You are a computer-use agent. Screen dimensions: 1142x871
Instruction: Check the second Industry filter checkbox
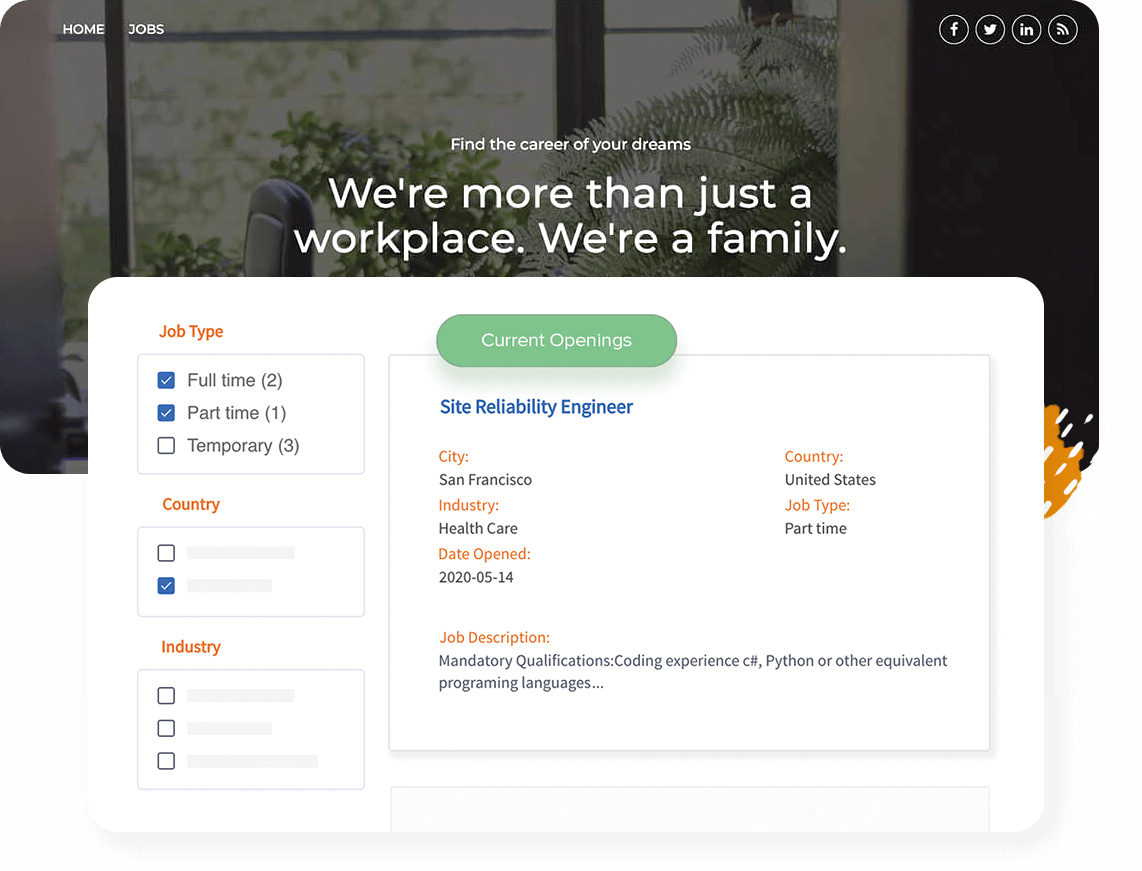166,728
